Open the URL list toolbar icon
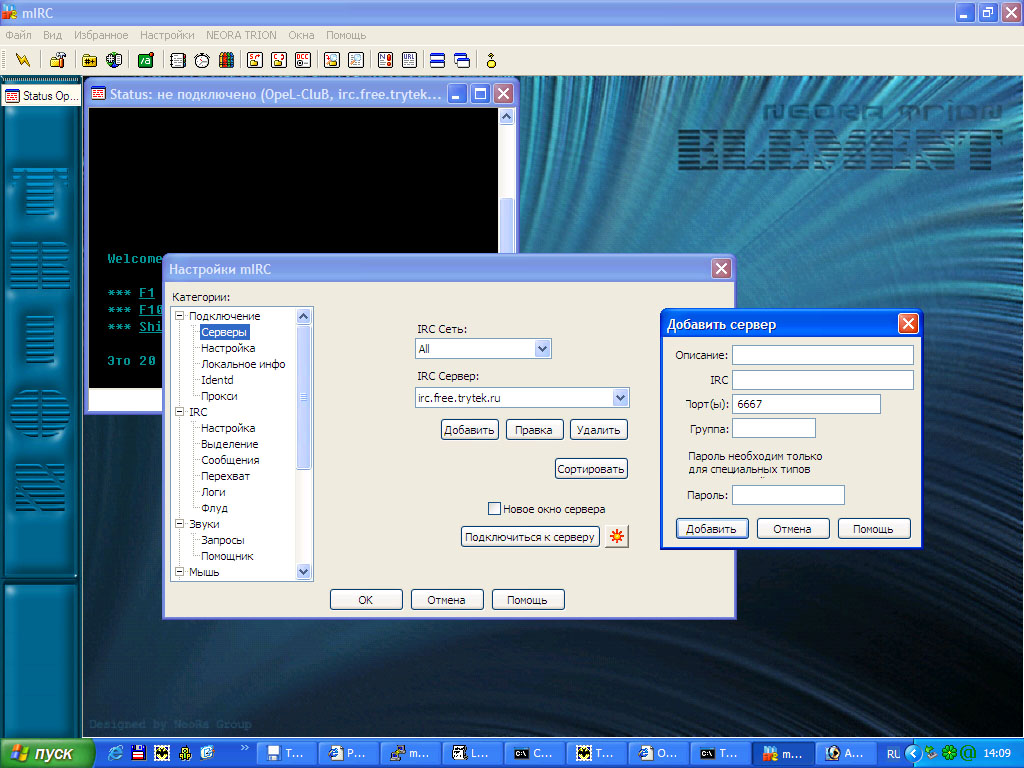This screenshot has width=1024, height=768. pos(409,61)
